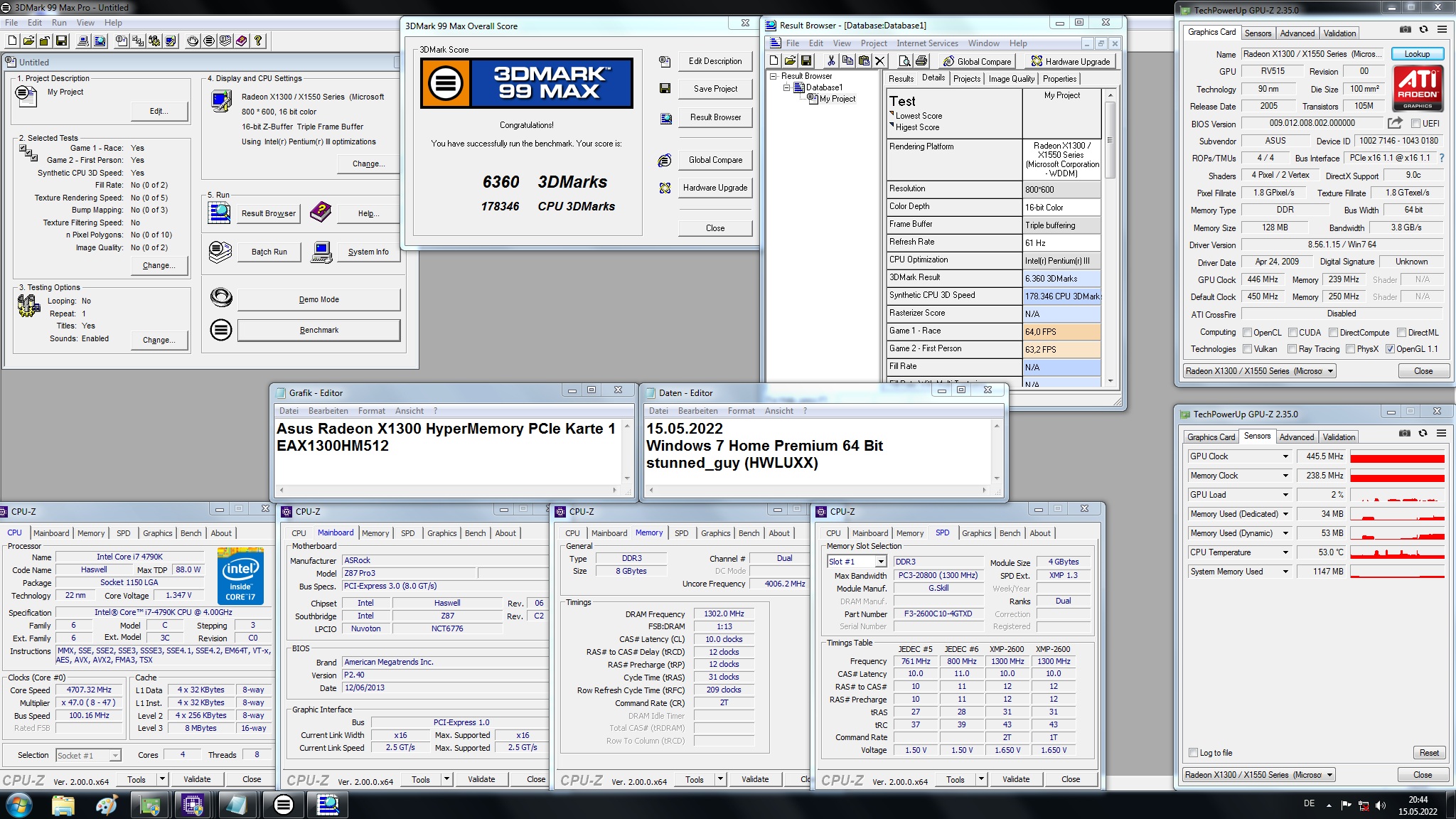1456x819 pixels.
Task: Toggle the DirectML checkbox in GPU-Z
Action: tap(1401, 332)
